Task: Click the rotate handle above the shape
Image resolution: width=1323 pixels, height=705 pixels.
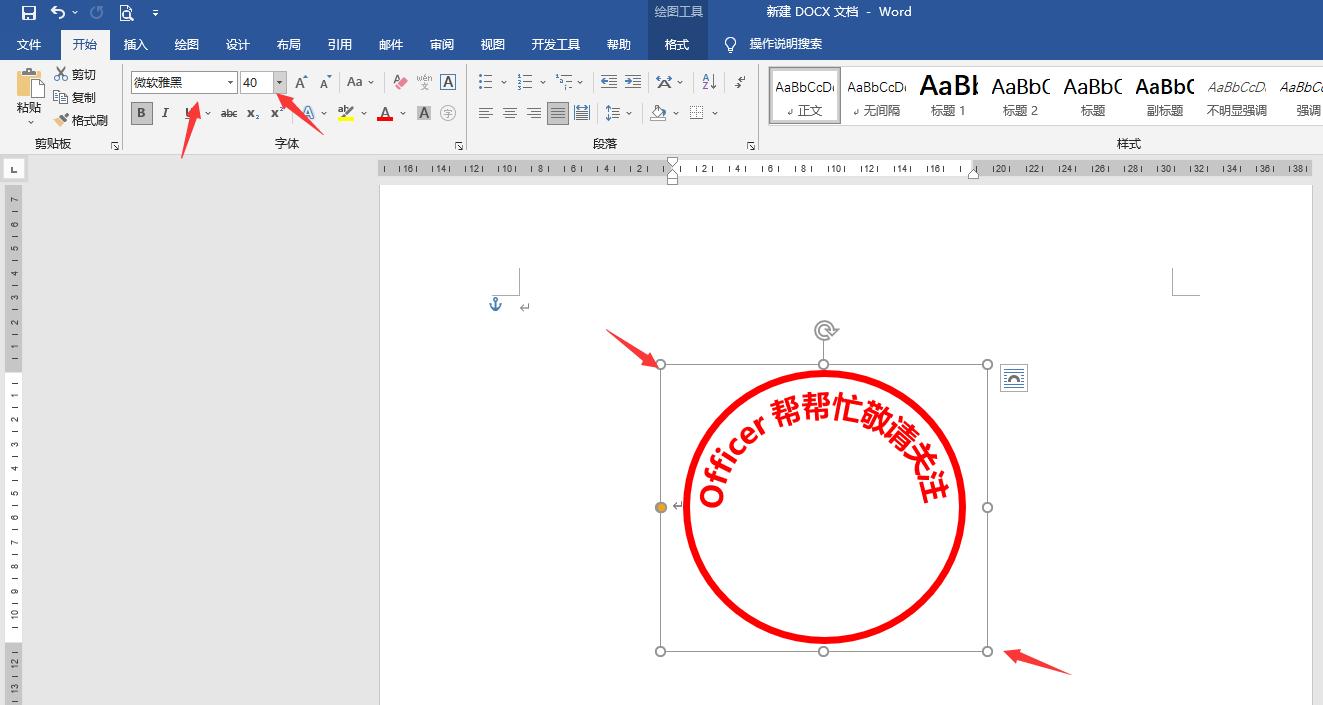Action: click(824, 330)
